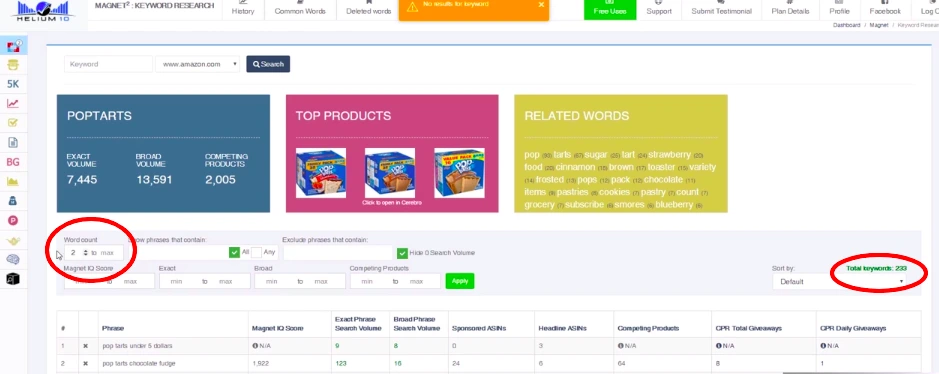Click 'Click to open in Cerebro' link
The image size is (939, 374).
pos(392,203)
